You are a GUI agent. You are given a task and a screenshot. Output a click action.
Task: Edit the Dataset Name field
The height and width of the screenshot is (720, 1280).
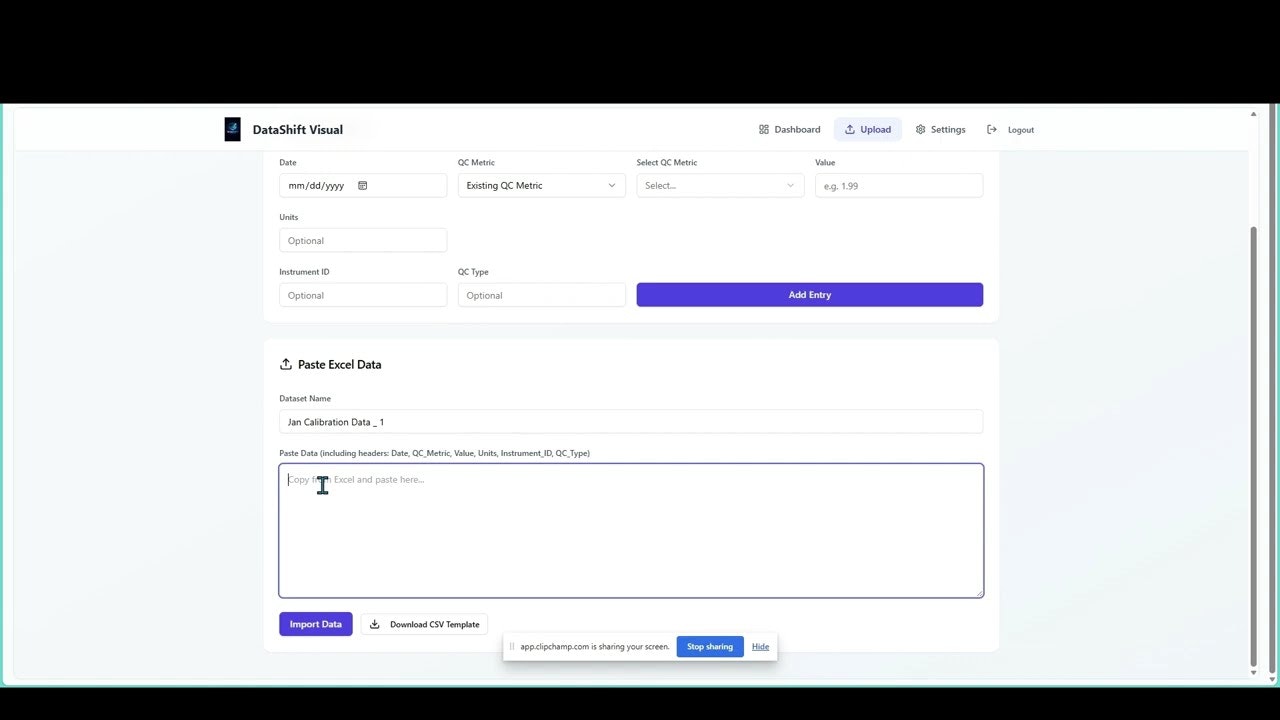click(631, 422)
